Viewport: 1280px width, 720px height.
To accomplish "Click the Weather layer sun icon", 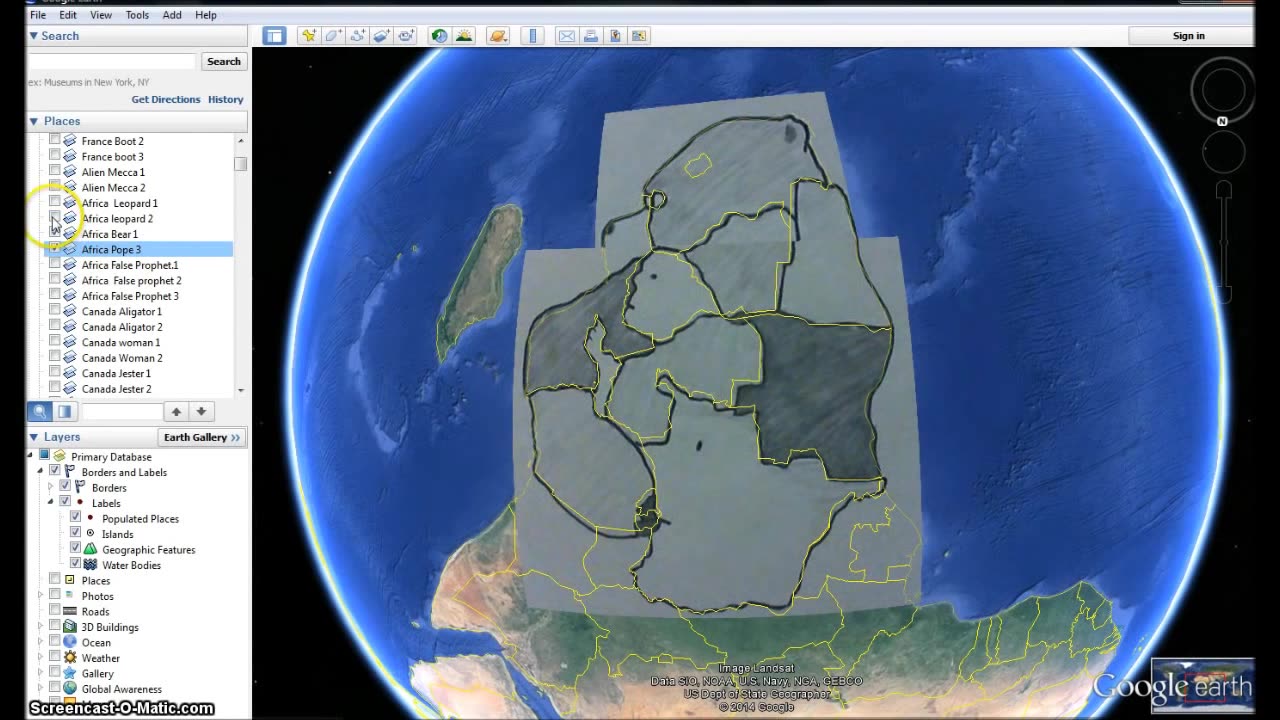I will [x=70, y=658].
